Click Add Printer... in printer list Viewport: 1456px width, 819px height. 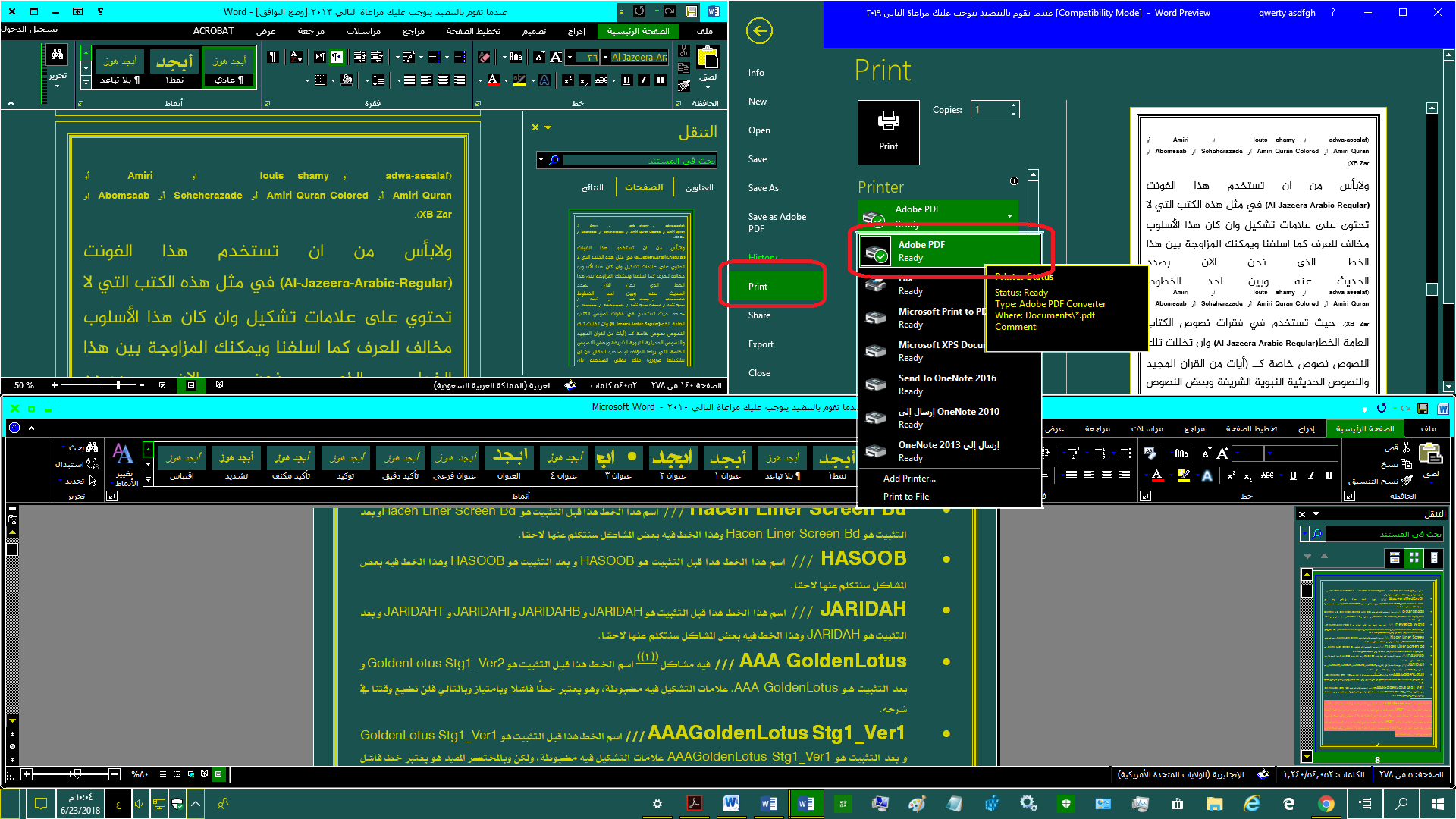pyautogui.click(x=909, y=479)
